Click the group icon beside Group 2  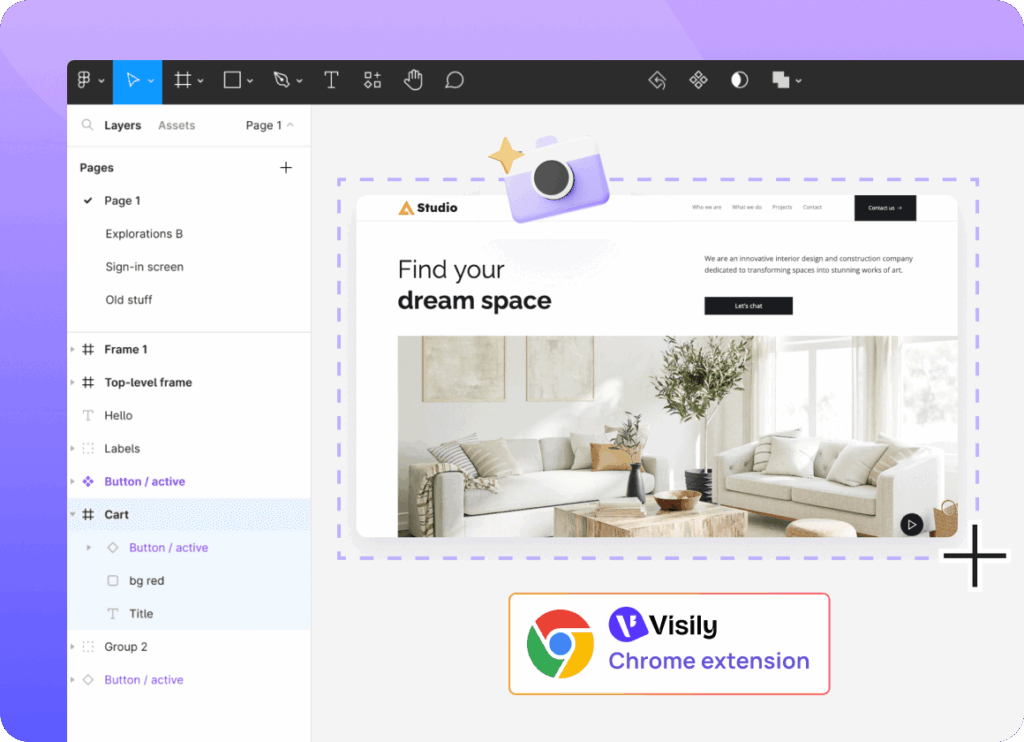[x=88, y=647]
